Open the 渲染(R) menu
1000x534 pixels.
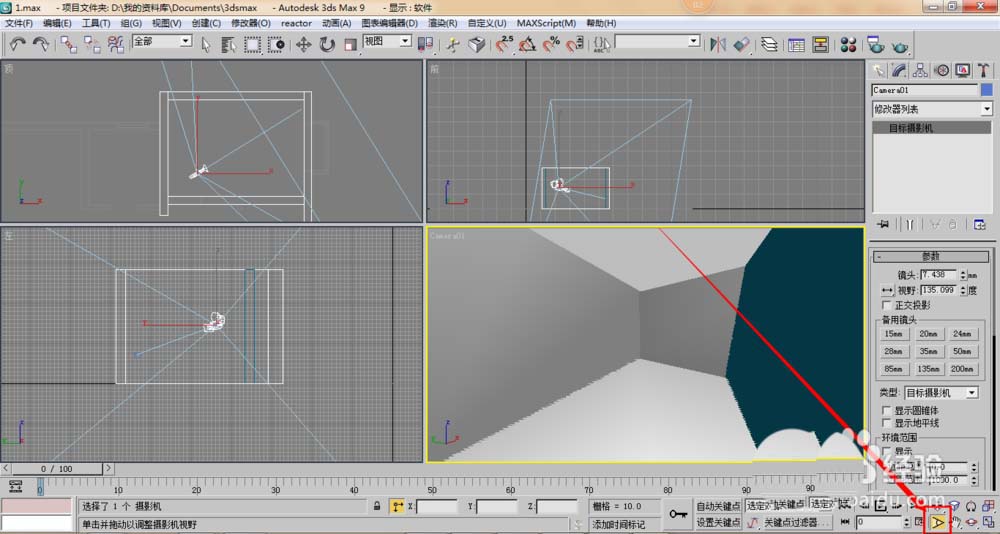coord(441,23)
